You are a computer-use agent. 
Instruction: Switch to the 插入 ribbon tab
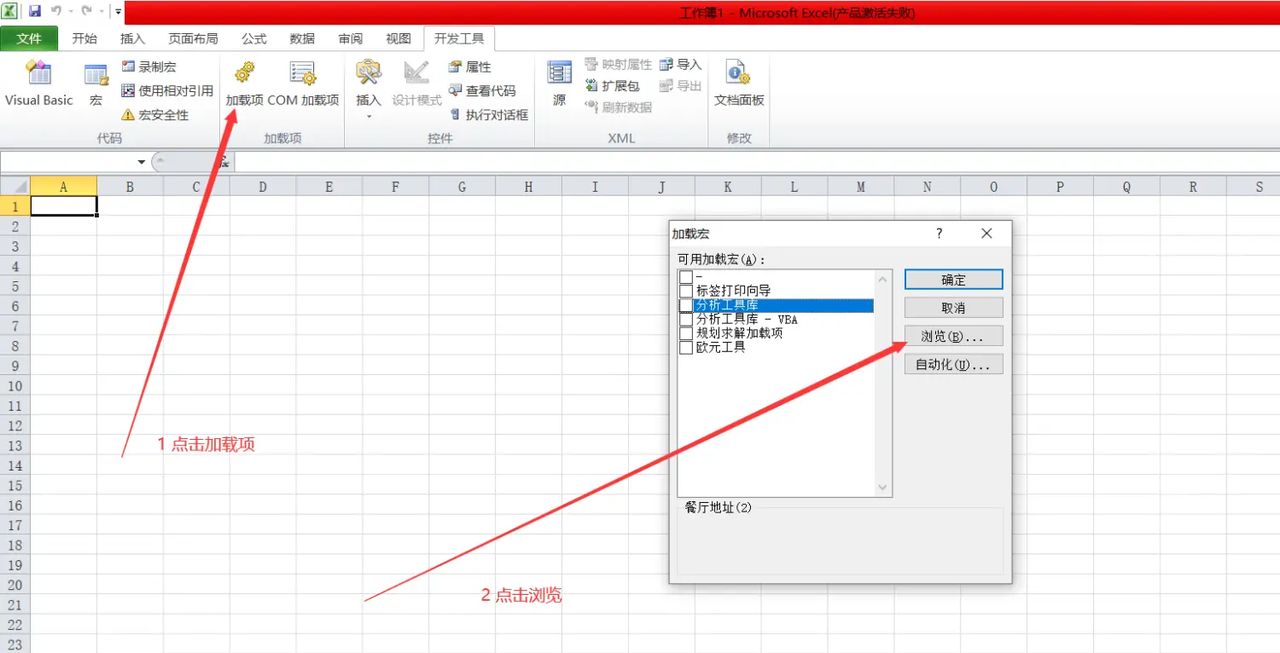coord(132,39)
